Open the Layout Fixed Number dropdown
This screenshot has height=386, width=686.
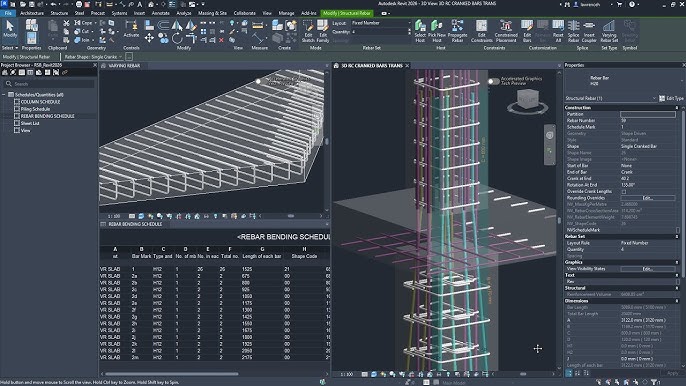[381, 23]
